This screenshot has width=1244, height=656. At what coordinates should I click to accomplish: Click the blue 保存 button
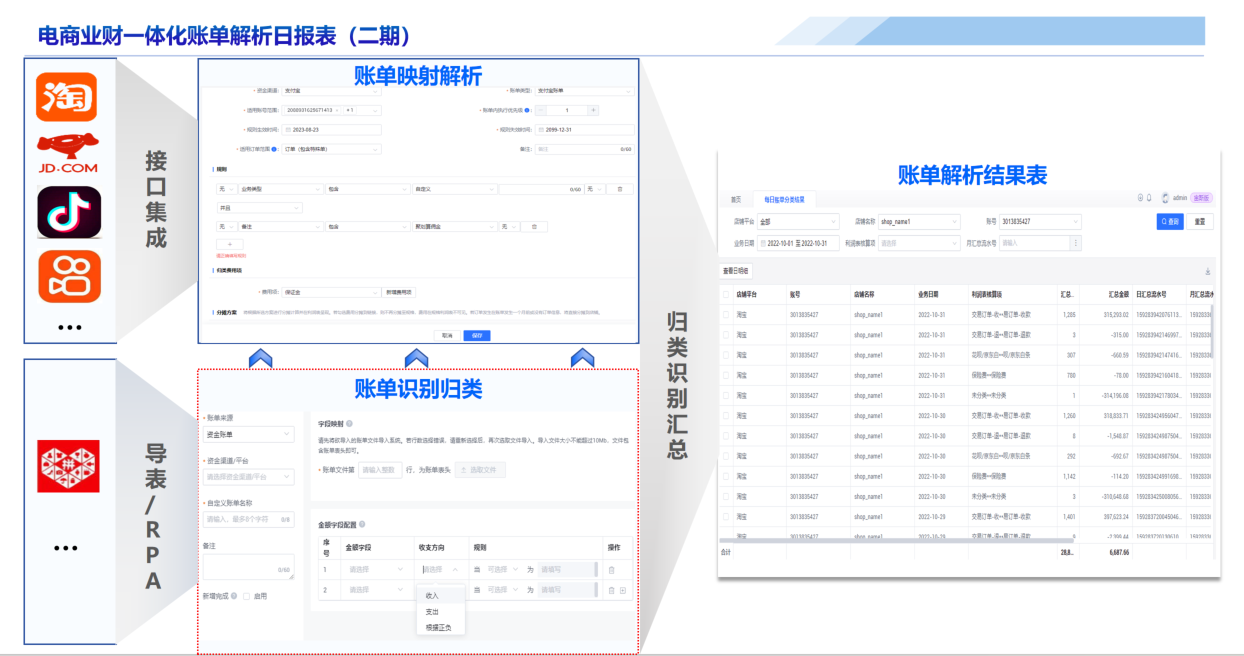click(476, 335)
